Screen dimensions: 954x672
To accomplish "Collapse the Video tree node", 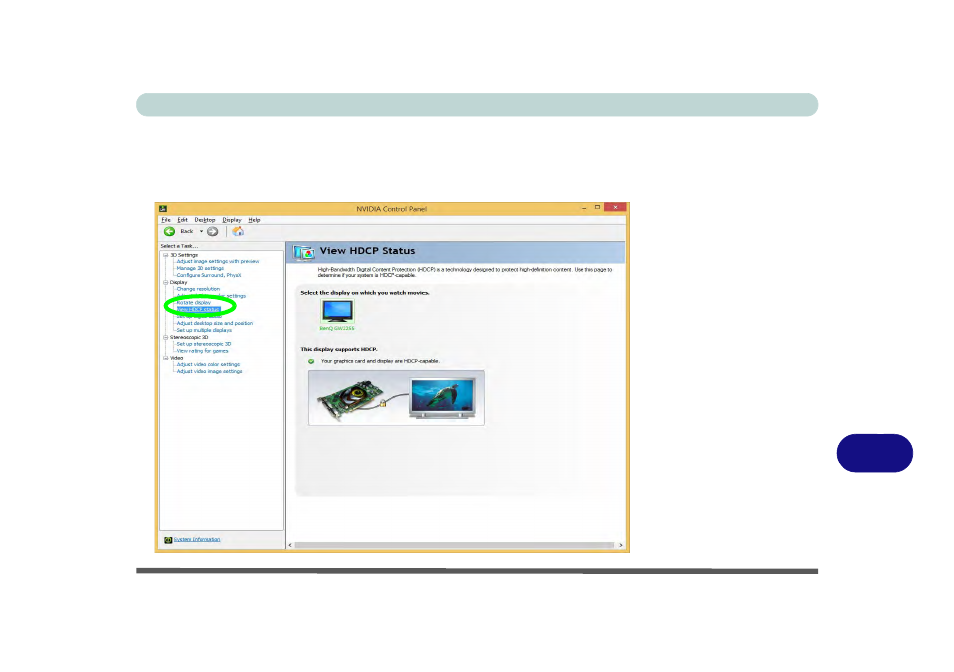I will click(x=165, y=358).
